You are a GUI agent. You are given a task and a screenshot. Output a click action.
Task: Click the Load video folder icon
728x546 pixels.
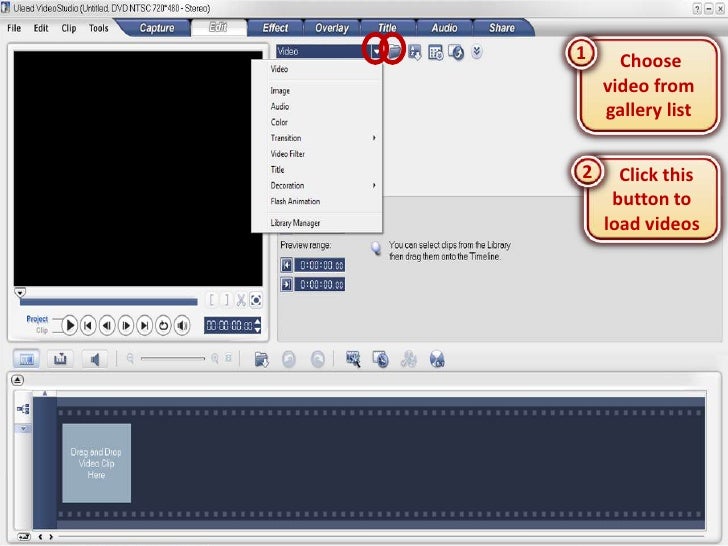[394, 51]
